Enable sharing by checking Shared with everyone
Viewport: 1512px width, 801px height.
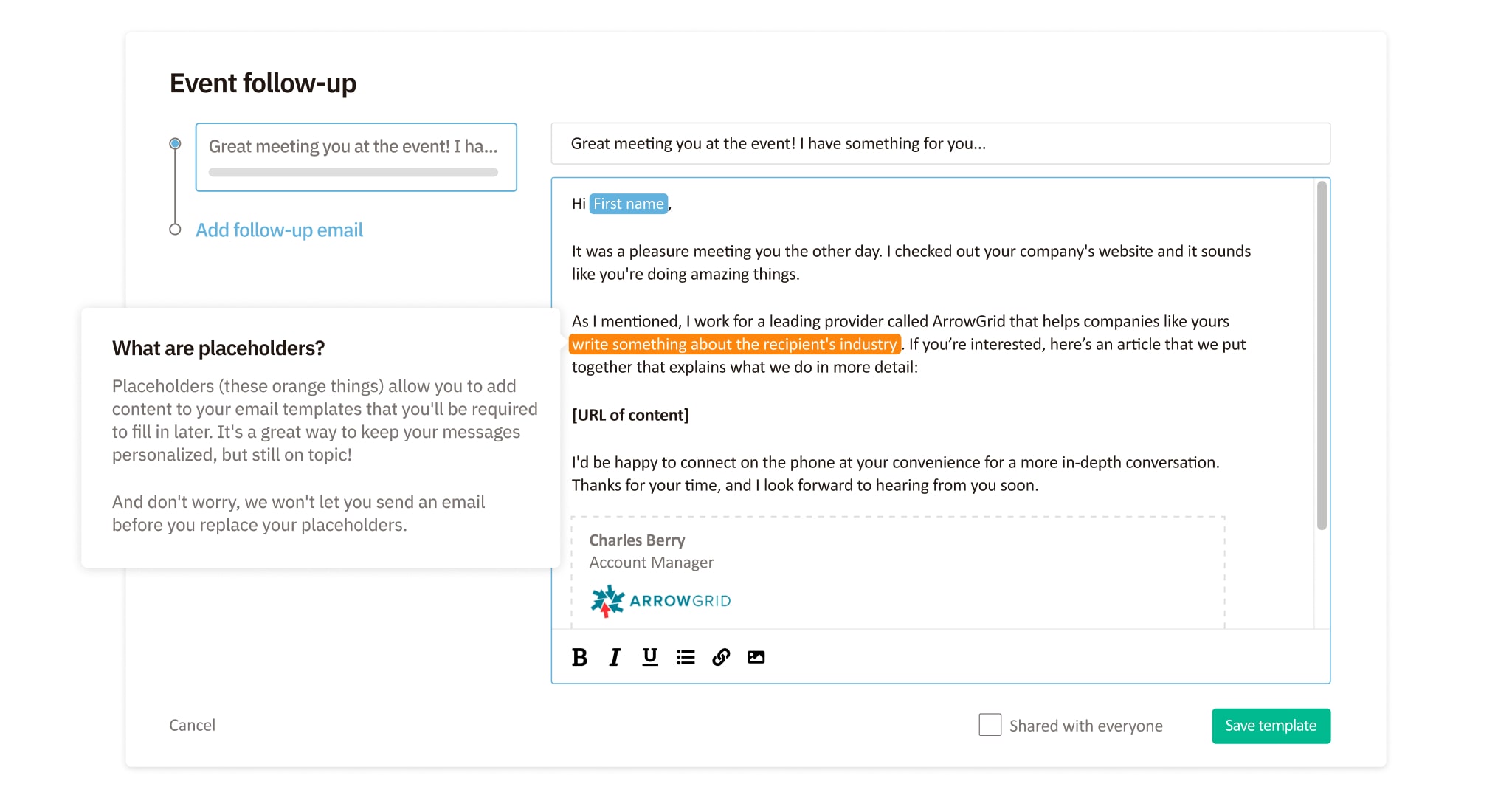[x=990, y=725]
